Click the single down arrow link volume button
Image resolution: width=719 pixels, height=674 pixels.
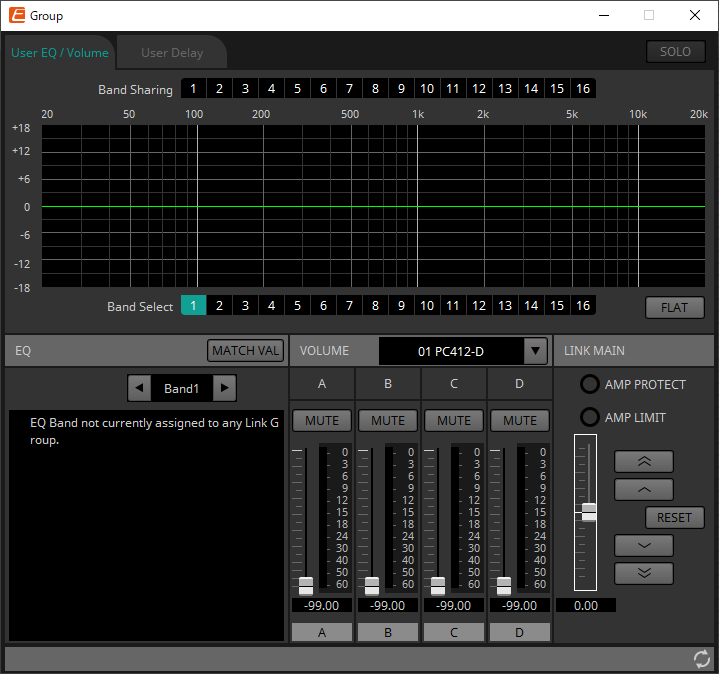tap(644, 546)
